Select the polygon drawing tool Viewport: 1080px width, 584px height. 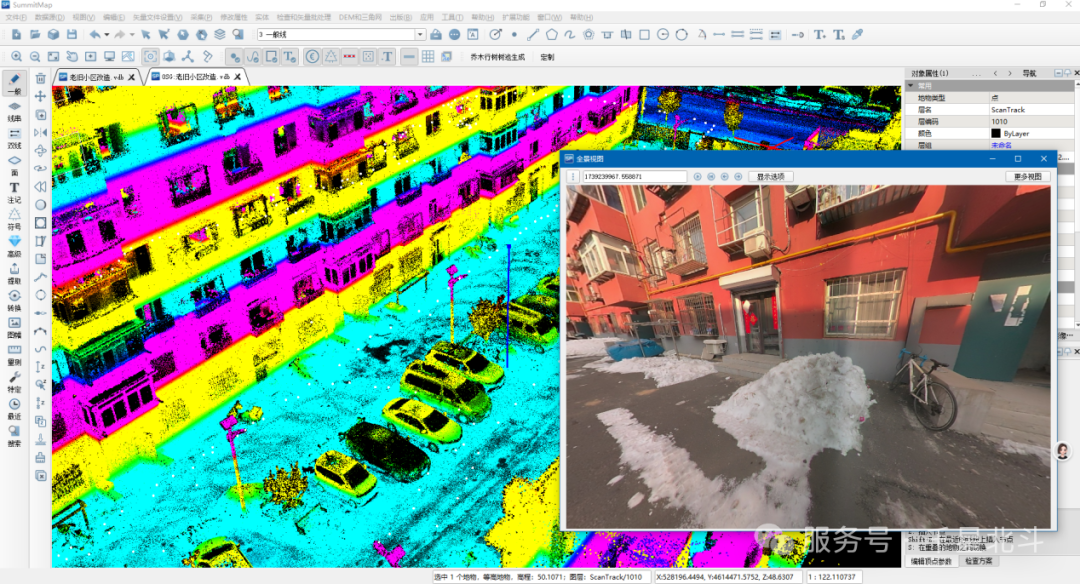[552, 34]
